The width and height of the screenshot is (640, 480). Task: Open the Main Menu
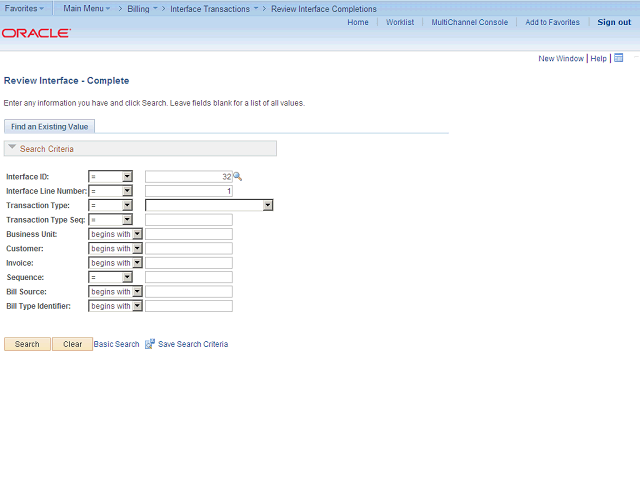pos(87,8)
